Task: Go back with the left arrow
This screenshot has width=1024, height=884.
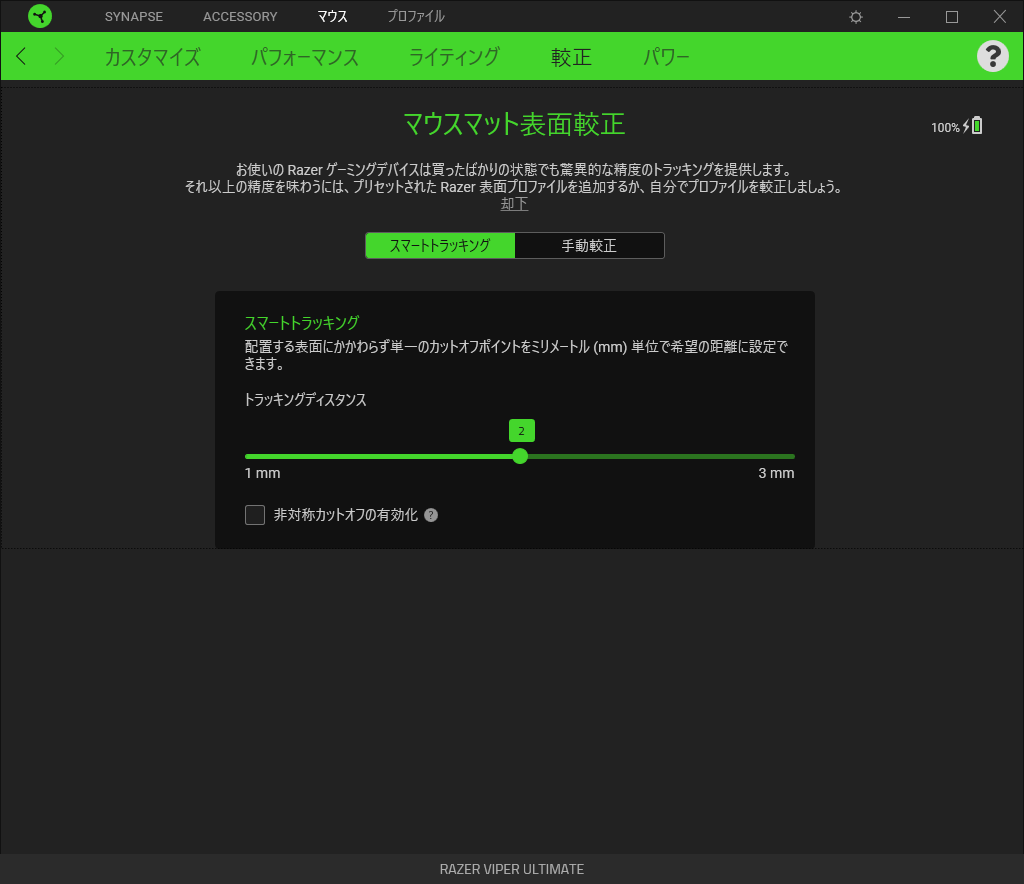Action: [x=21, y=56]
